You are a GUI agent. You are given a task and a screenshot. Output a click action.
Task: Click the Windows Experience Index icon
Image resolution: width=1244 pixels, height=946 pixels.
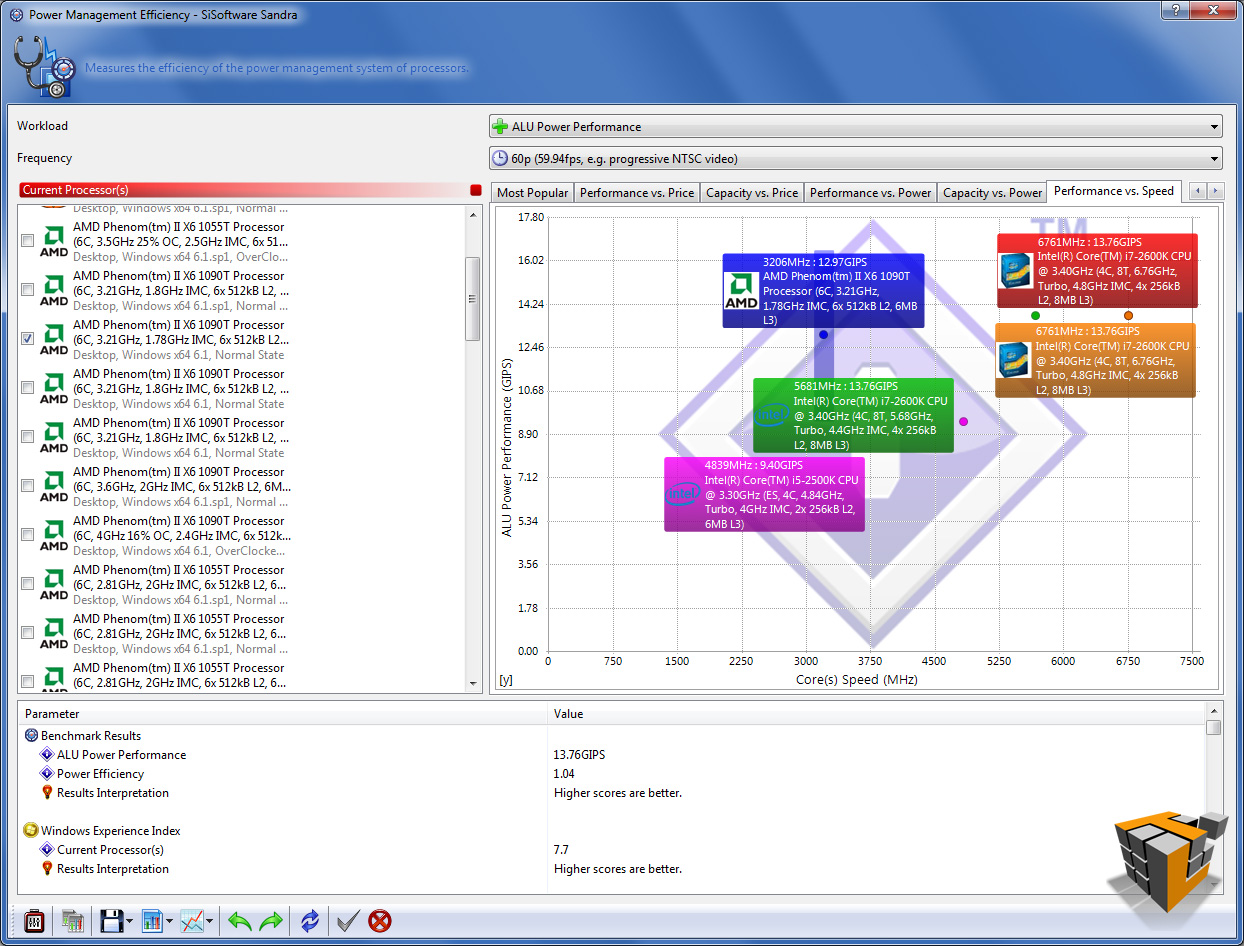(31, 831)
